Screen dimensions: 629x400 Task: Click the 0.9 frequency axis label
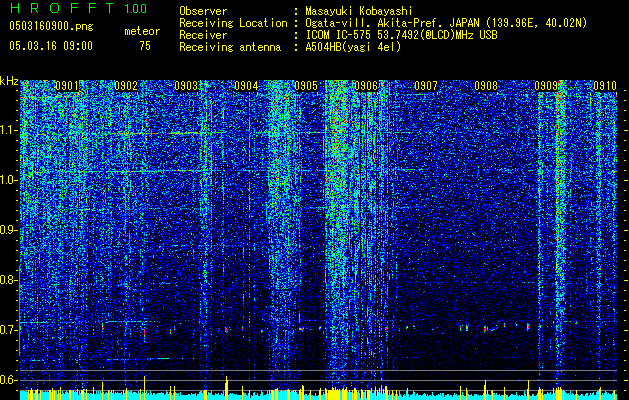point(8,230)
